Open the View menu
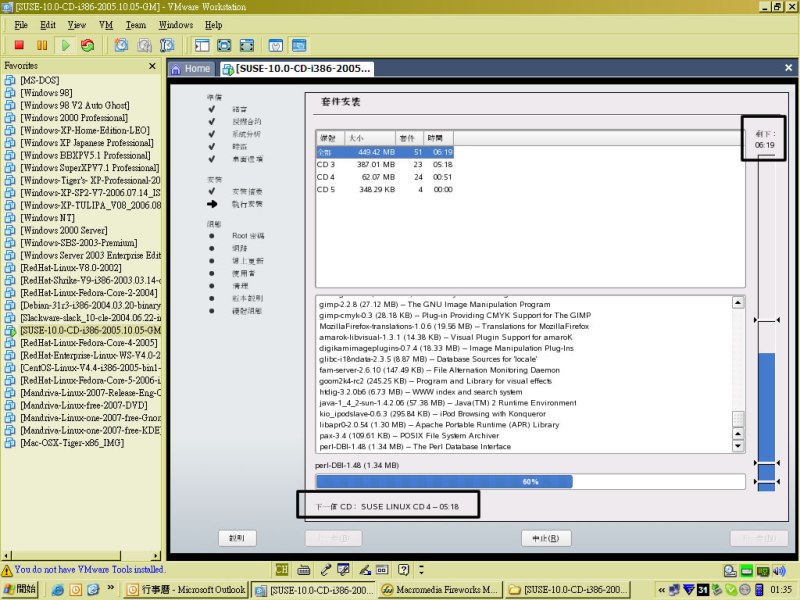This screenshot has height=600, width=800. click(77, 24)
